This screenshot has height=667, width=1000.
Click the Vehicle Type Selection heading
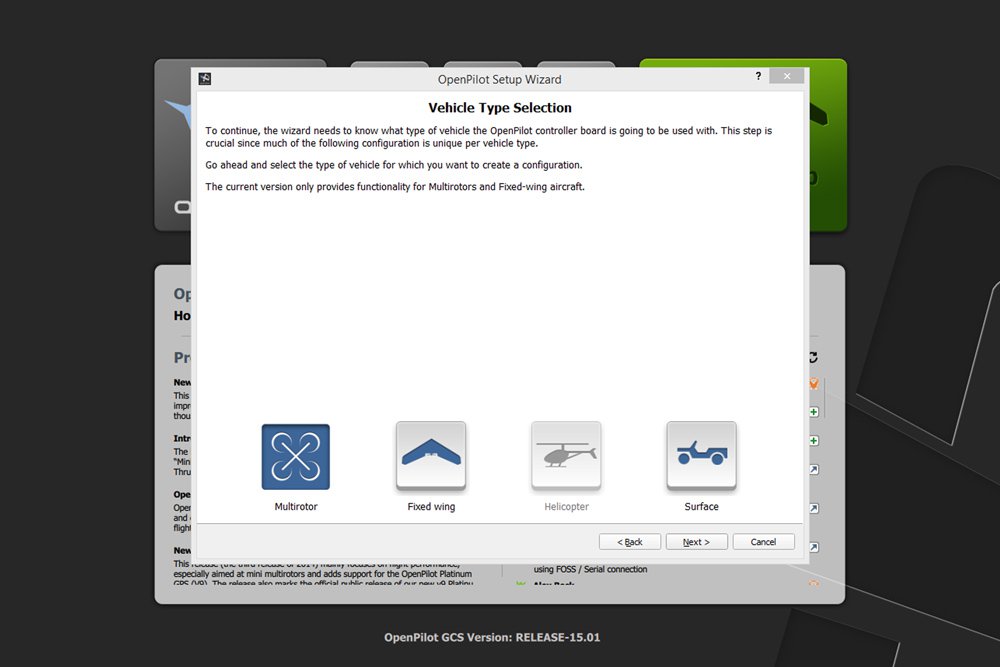500,108
